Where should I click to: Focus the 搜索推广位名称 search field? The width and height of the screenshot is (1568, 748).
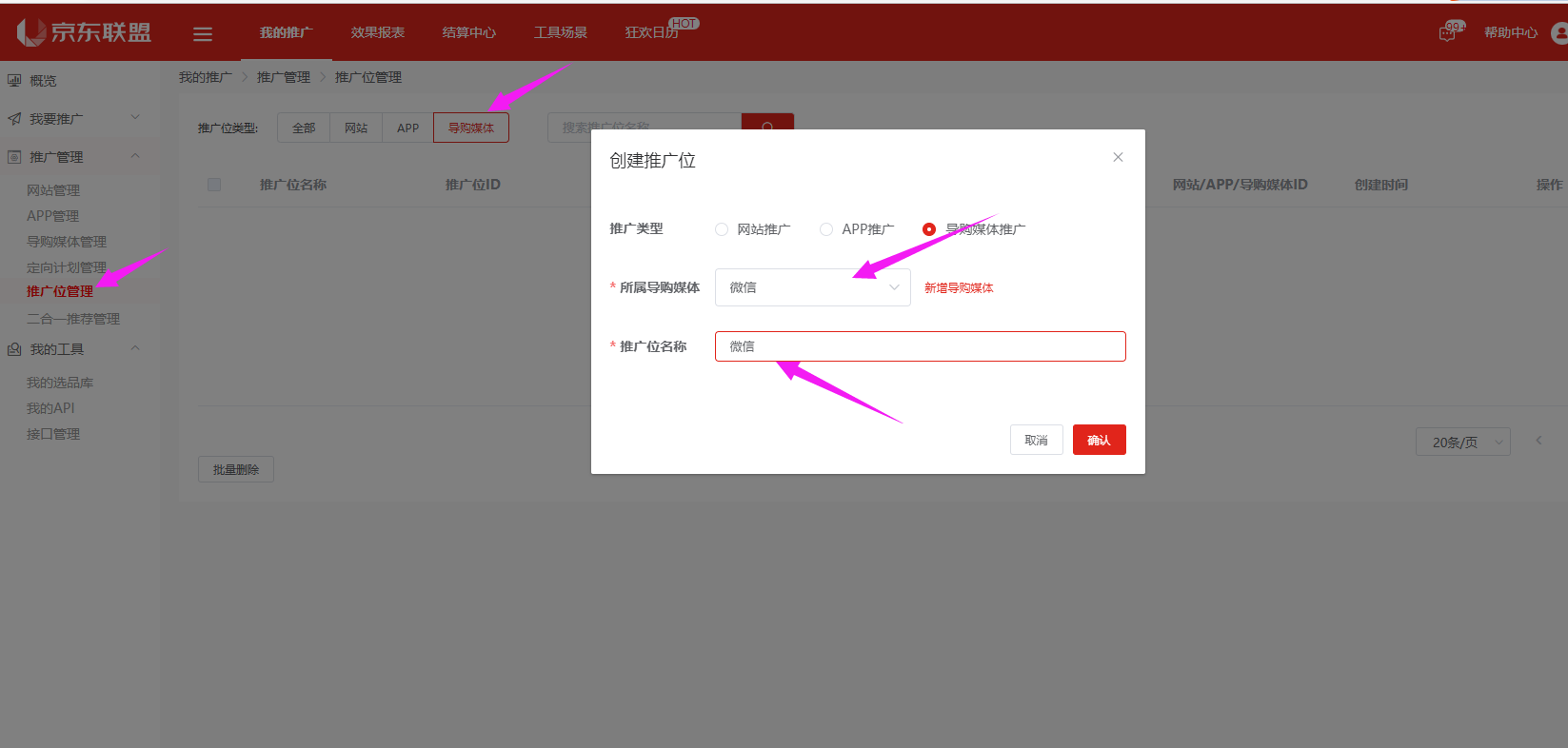pyautogui.click(x=645, y=128)
